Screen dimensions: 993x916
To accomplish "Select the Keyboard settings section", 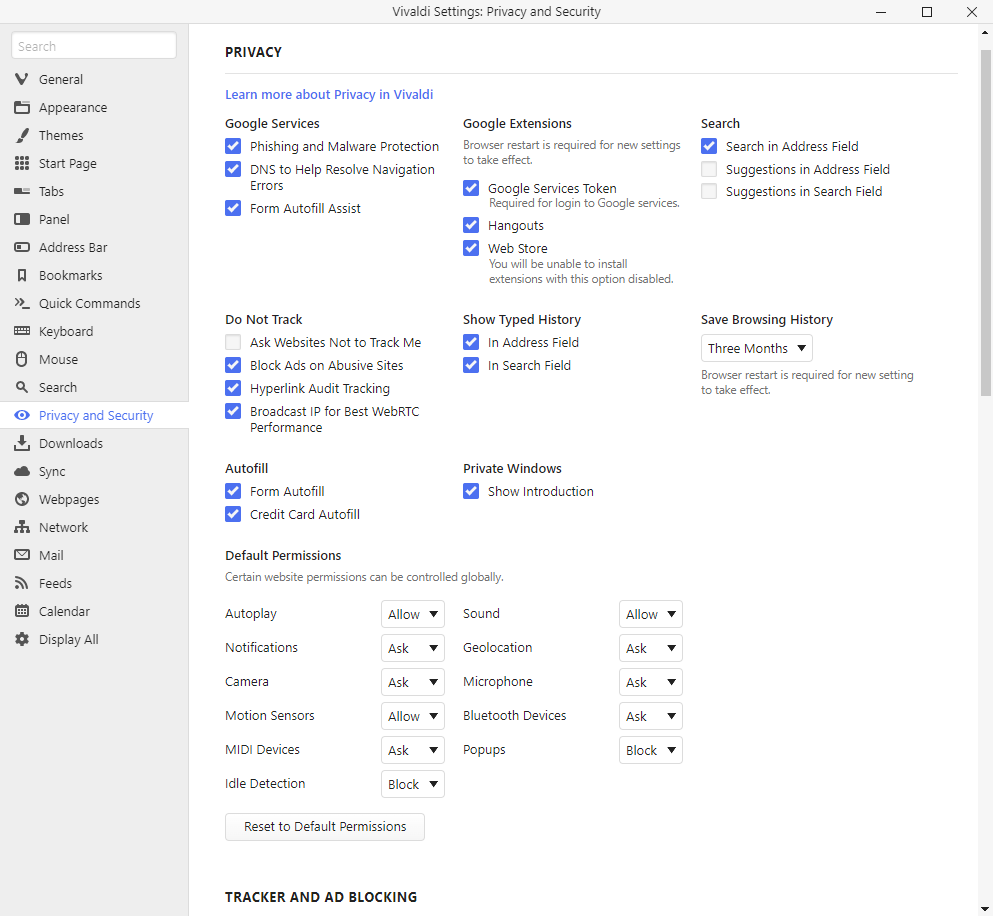I will point(94,331).
